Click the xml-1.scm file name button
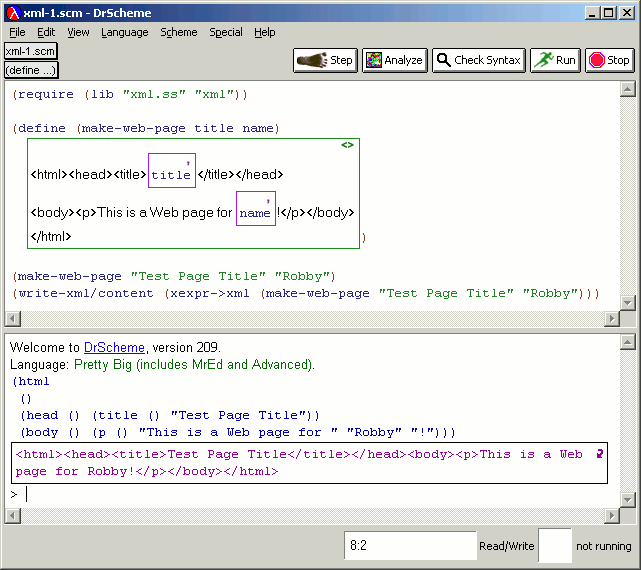 31,51
